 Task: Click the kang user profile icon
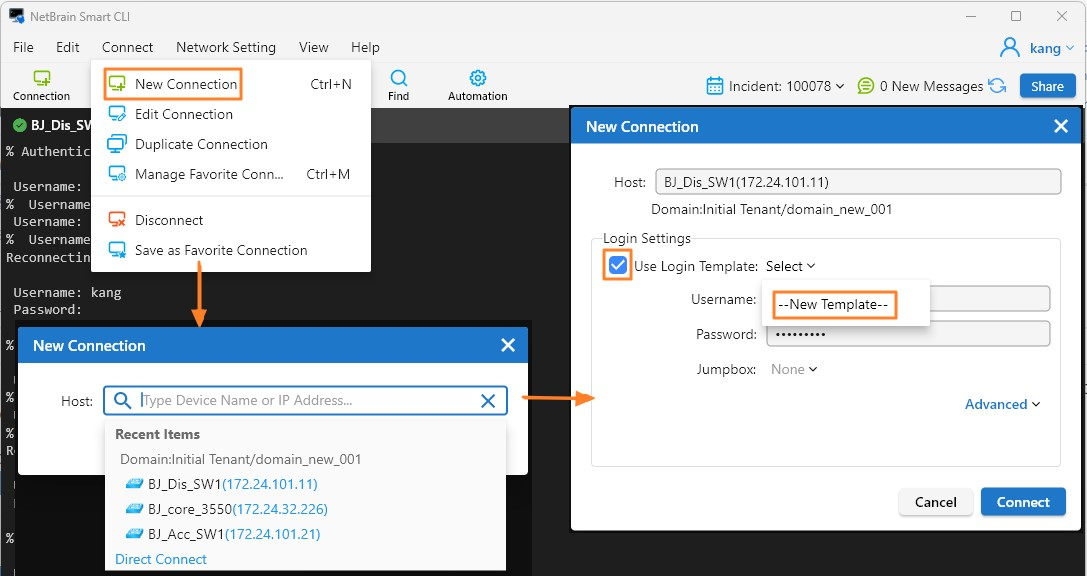tap(1011, 48)
